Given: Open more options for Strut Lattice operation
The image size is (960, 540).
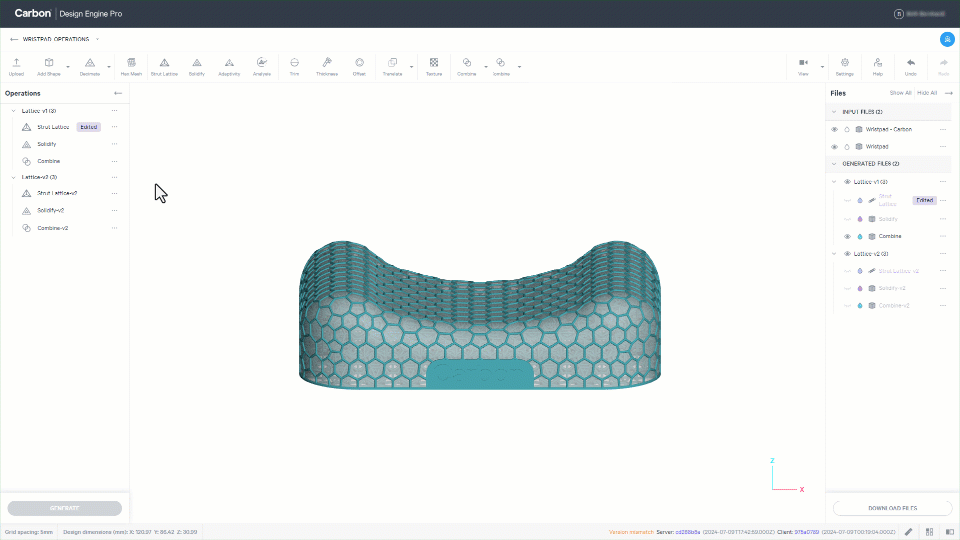Looking at the screenshot, I should point(114,127).
